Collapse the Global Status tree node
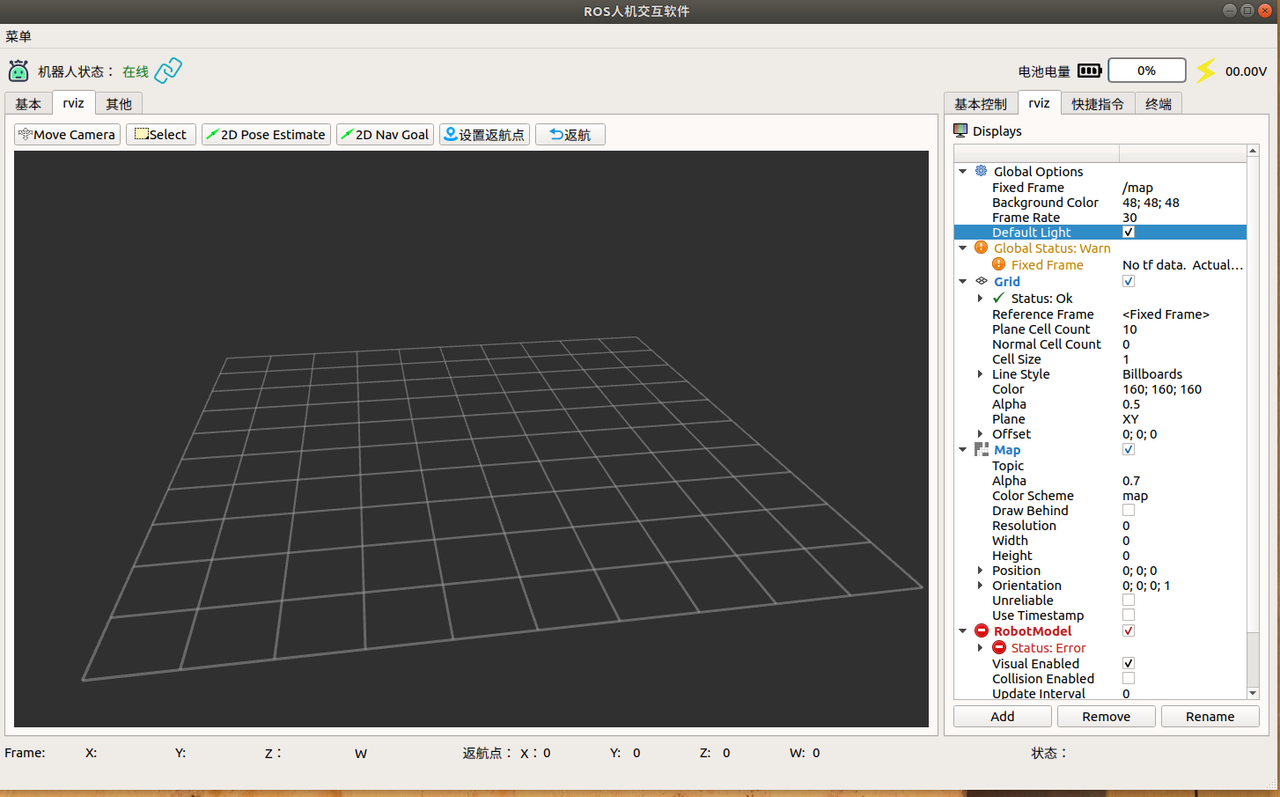Image resolution: width=1280 pixels, height=797 pixels. tap(963, 248)
